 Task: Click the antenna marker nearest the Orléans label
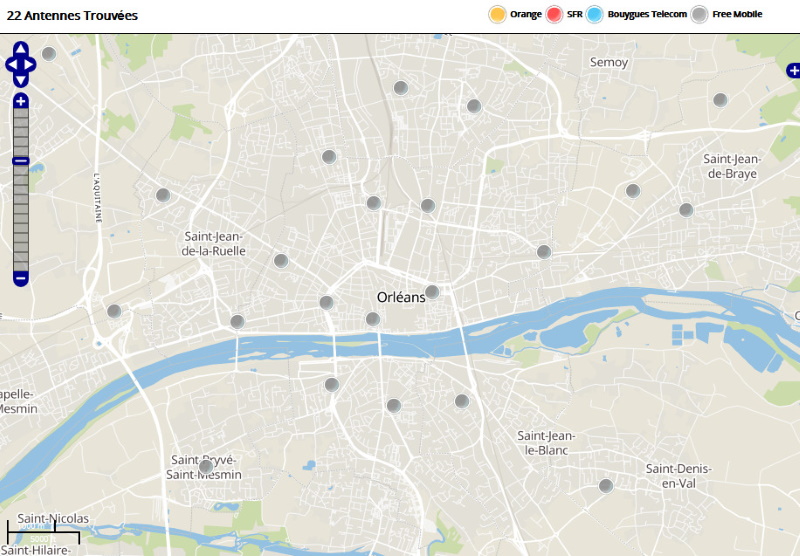point(432,292)
